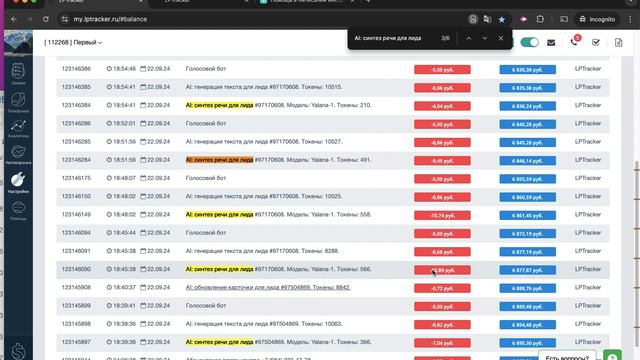Open the Телефония sidebar section

coord(18,102)
